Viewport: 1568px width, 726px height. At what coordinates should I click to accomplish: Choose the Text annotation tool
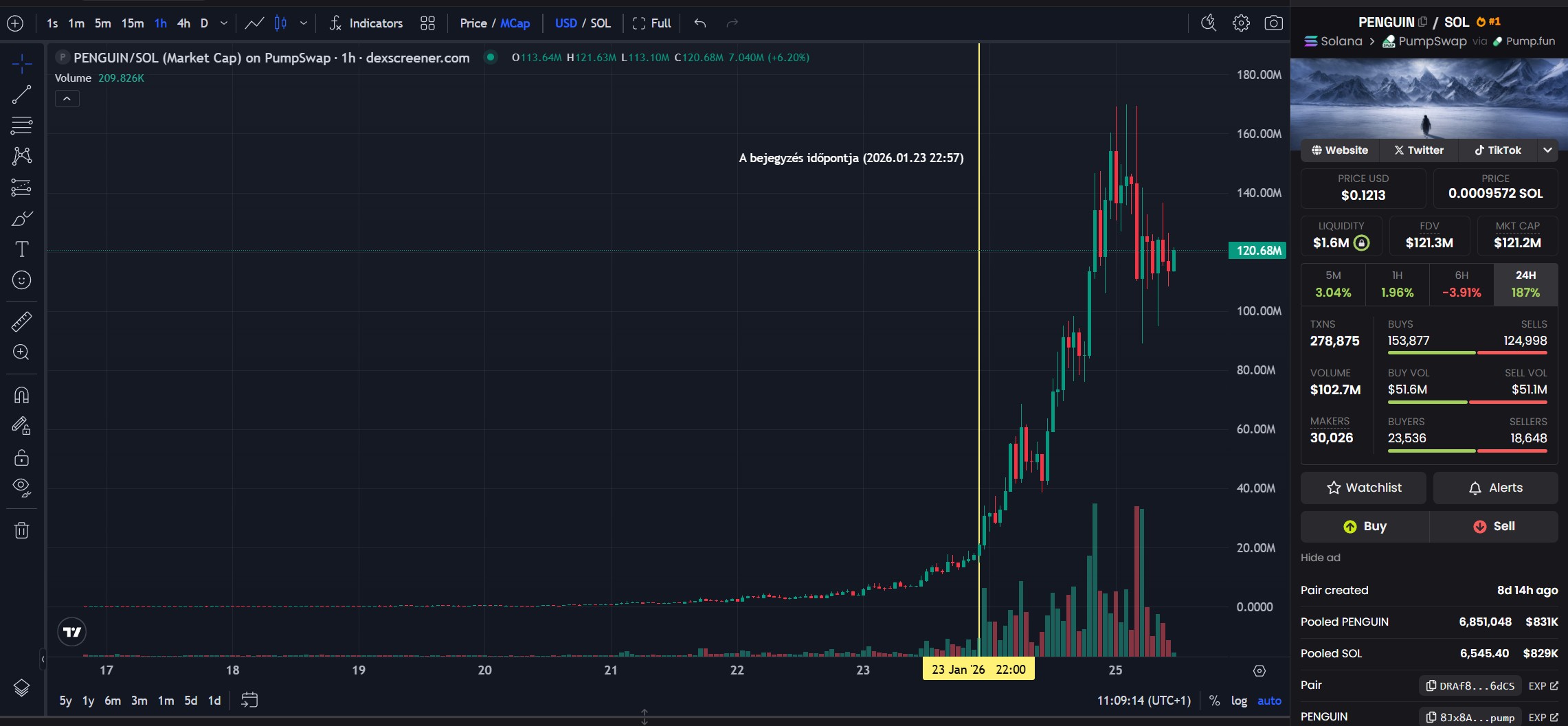pyautogui.click(x=21, y=249)
